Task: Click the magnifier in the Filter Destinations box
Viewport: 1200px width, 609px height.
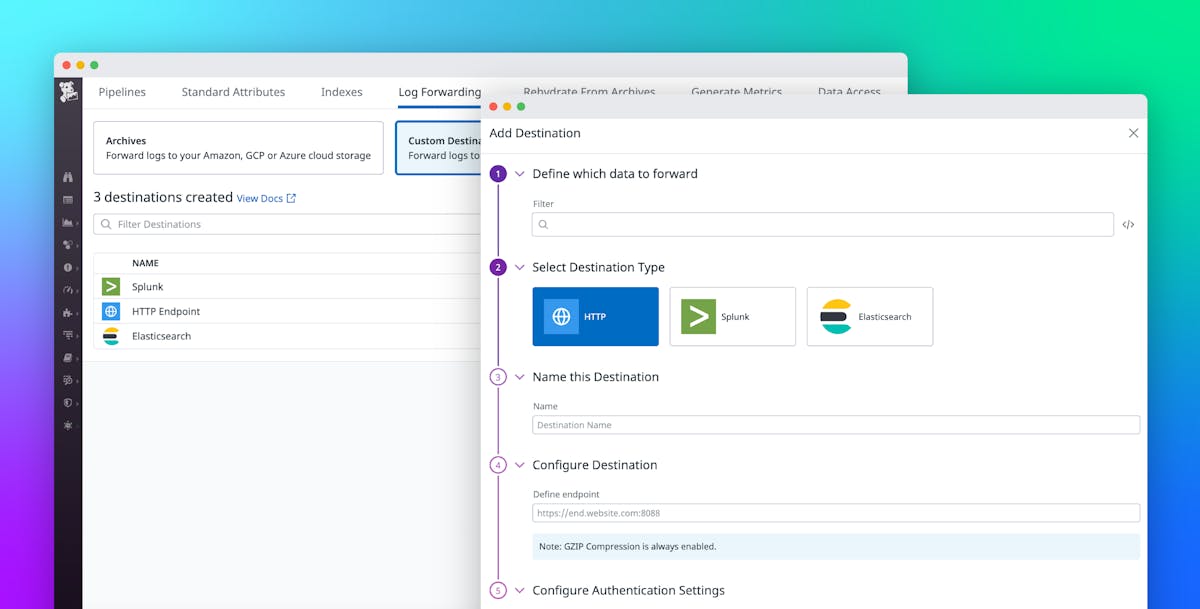Action: pos(106,224)
